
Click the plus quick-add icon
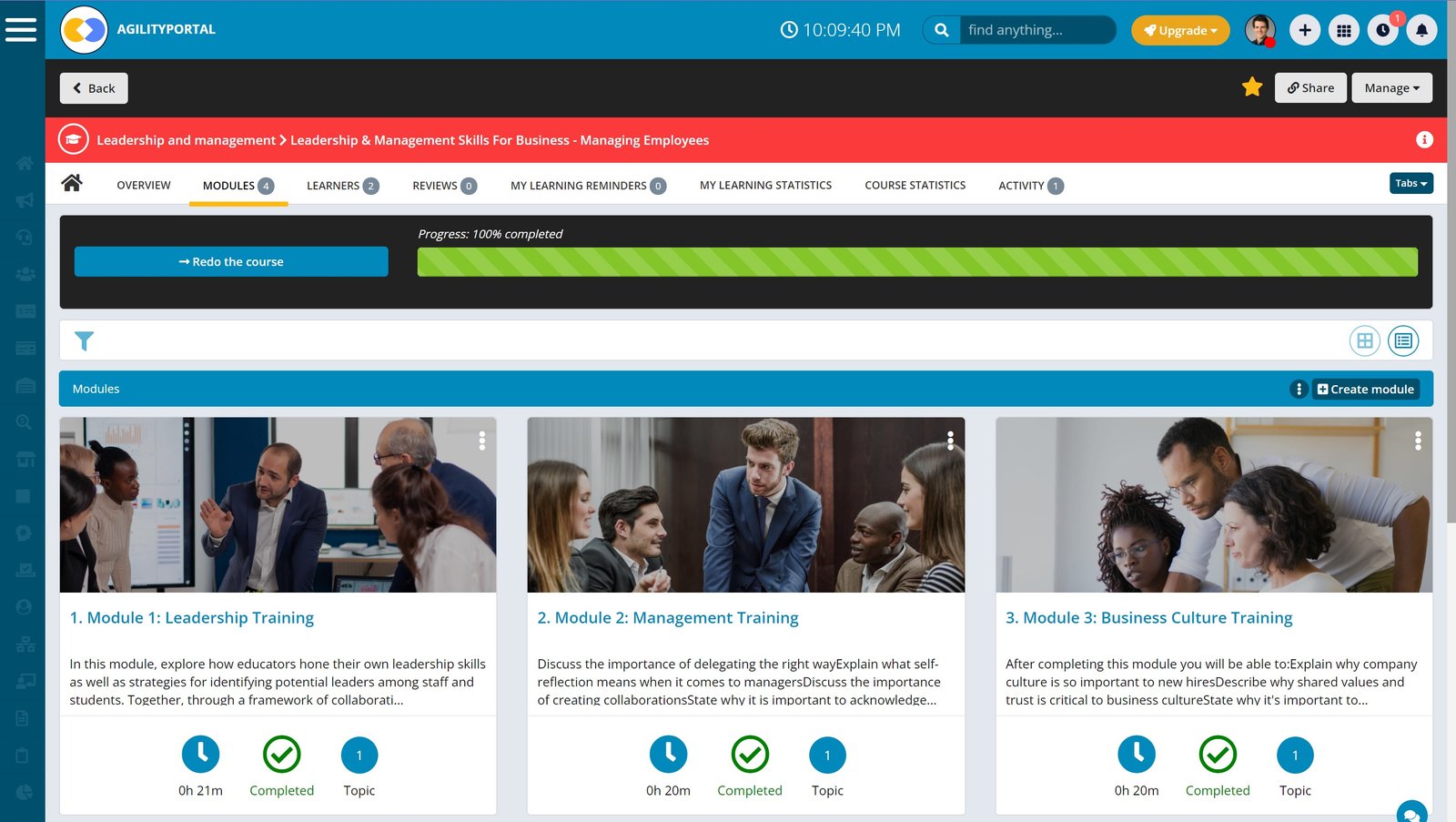(1304, 30)
